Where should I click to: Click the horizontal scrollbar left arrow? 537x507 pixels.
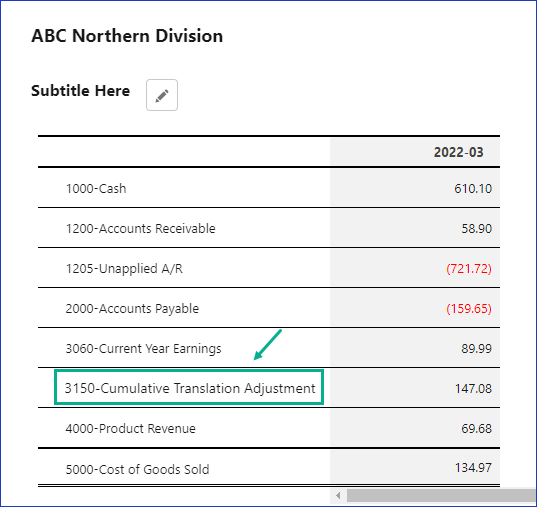click(338, 495)
